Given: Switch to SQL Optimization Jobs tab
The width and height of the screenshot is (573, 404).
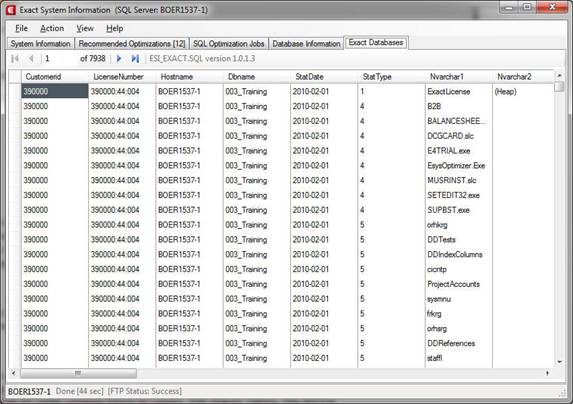Looking at the screenshot, I should pos(228,44).
